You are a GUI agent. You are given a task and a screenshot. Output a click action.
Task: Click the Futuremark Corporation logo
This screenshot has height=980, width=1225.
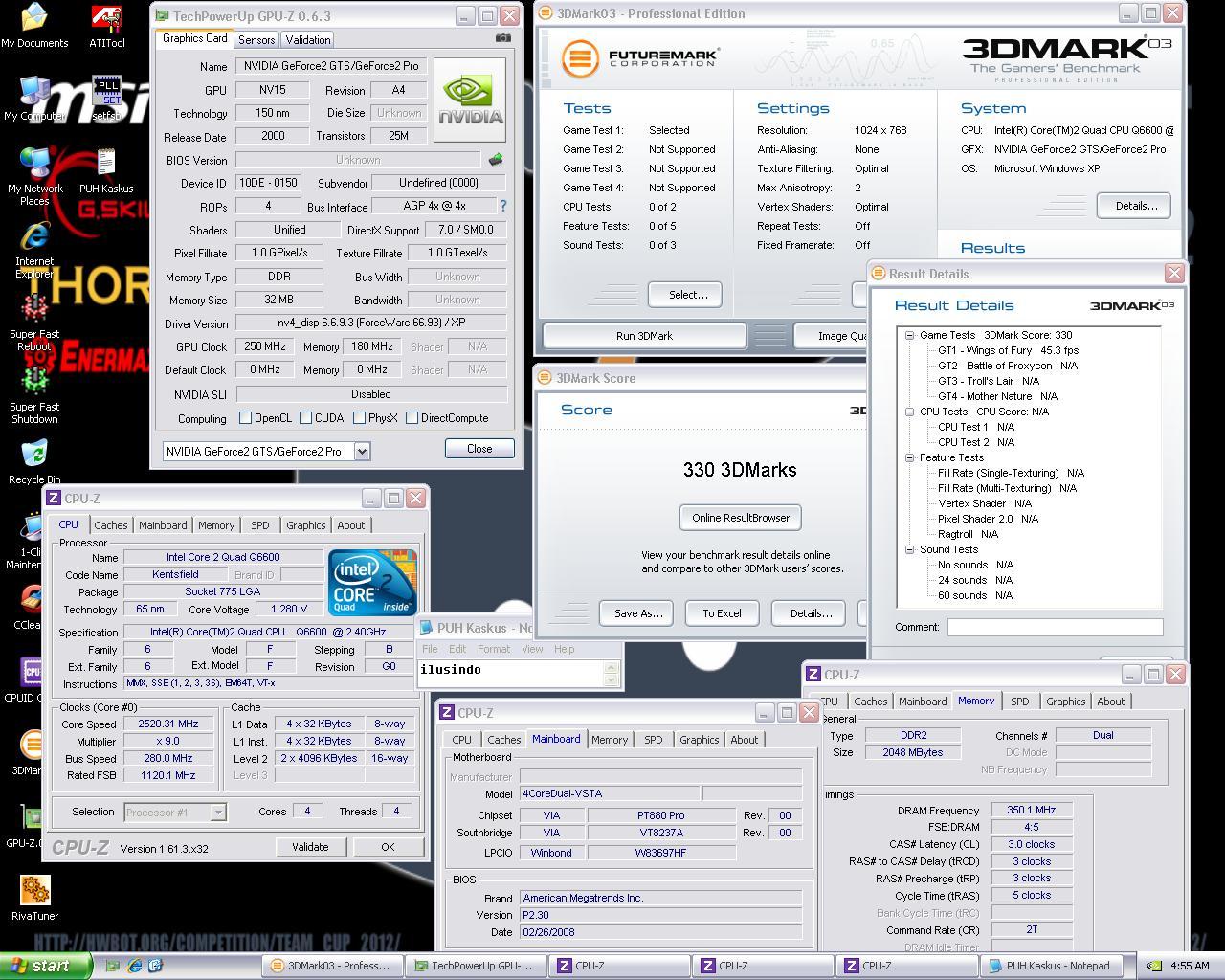tap(639, 58)
